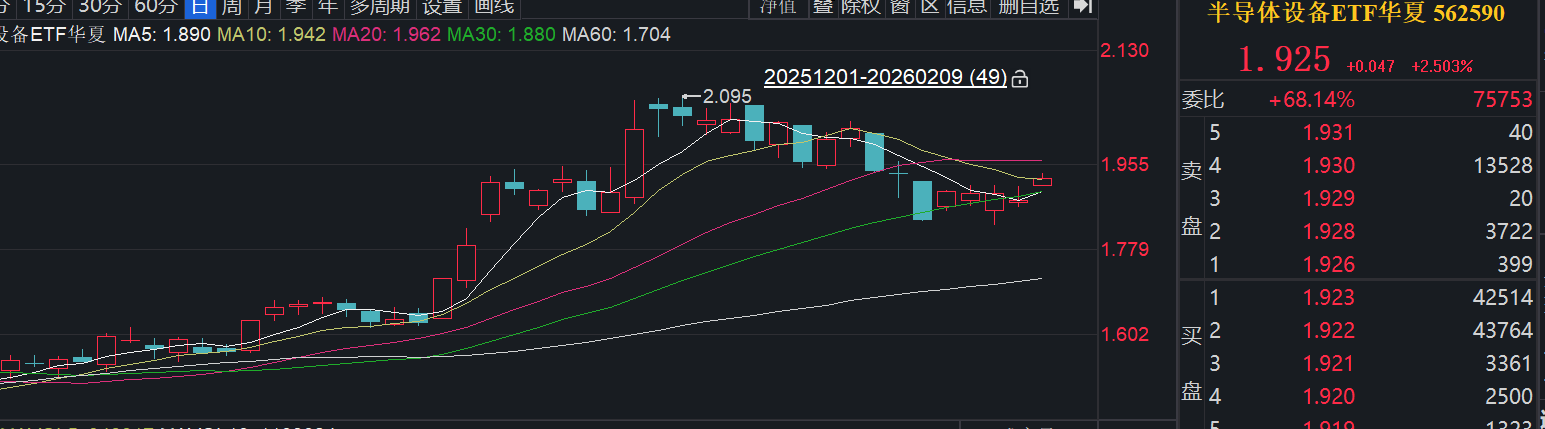Switch to the 15分 period tab
Viewport: 1545px width, 429px height.
[50, 7]
